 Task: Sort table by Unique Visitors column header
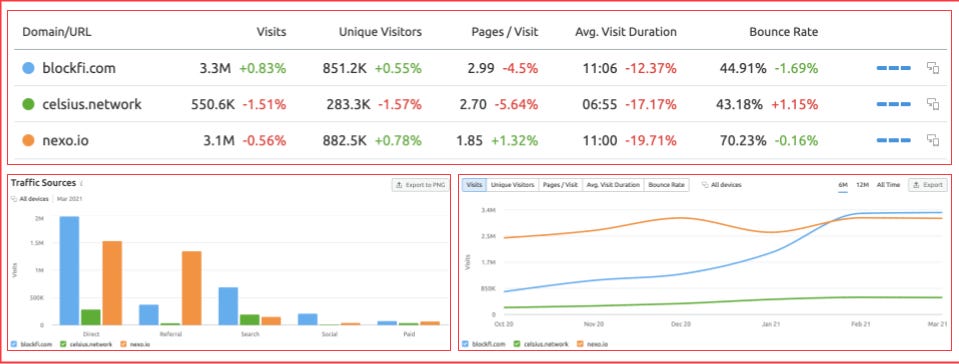pyautogui.click(x=380, y=32)
